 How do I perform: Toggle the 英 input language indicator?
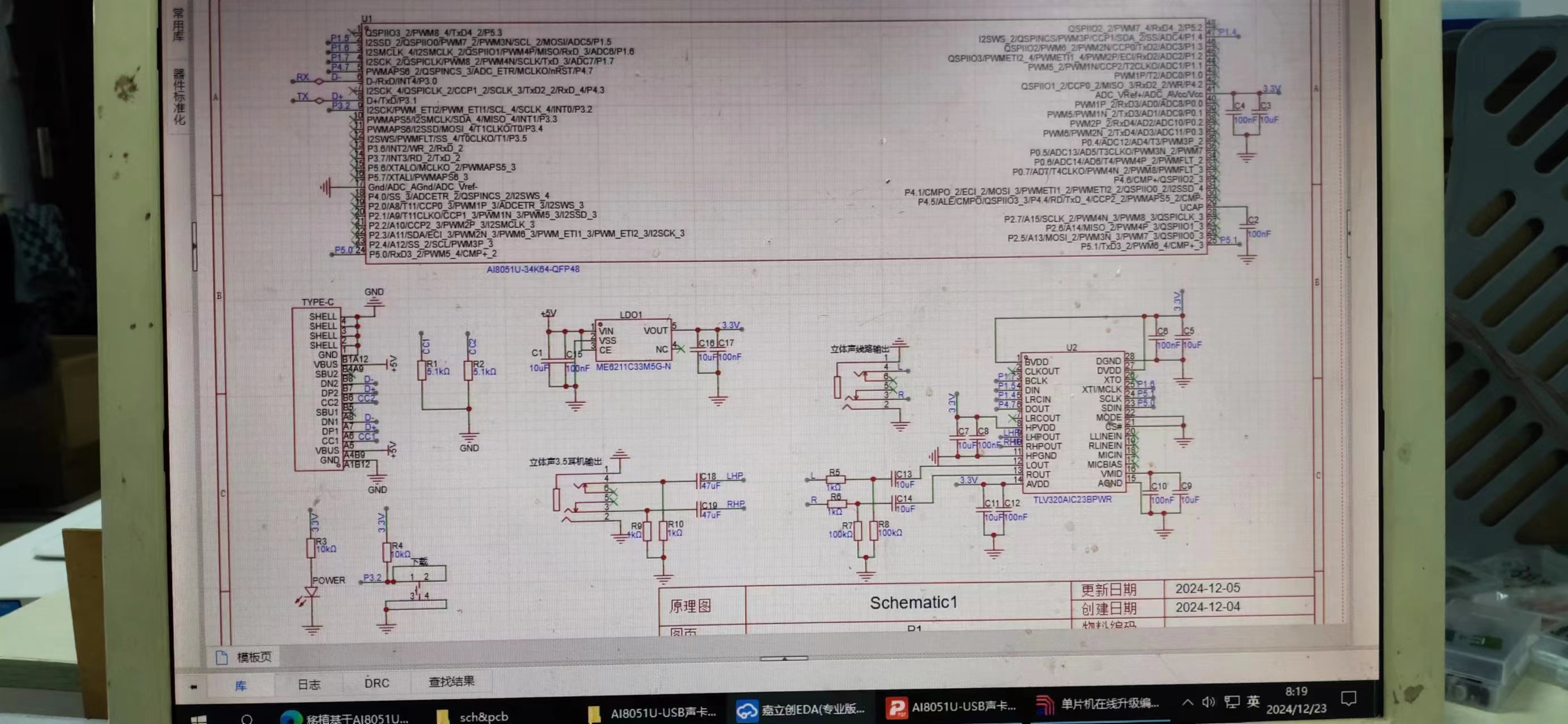[1253, 701]
